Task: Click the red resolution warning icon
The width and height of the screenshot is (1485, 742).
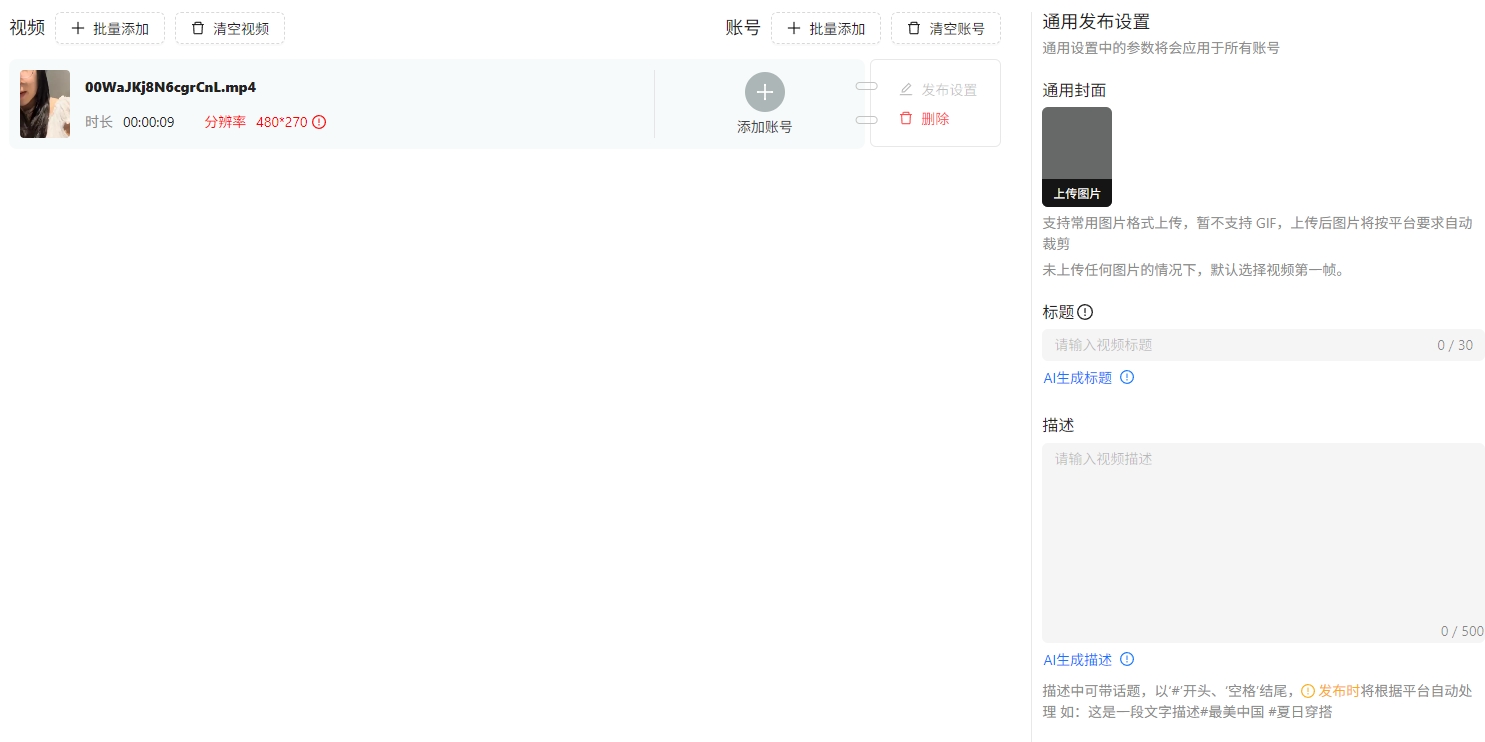Action: pos(319,122)
